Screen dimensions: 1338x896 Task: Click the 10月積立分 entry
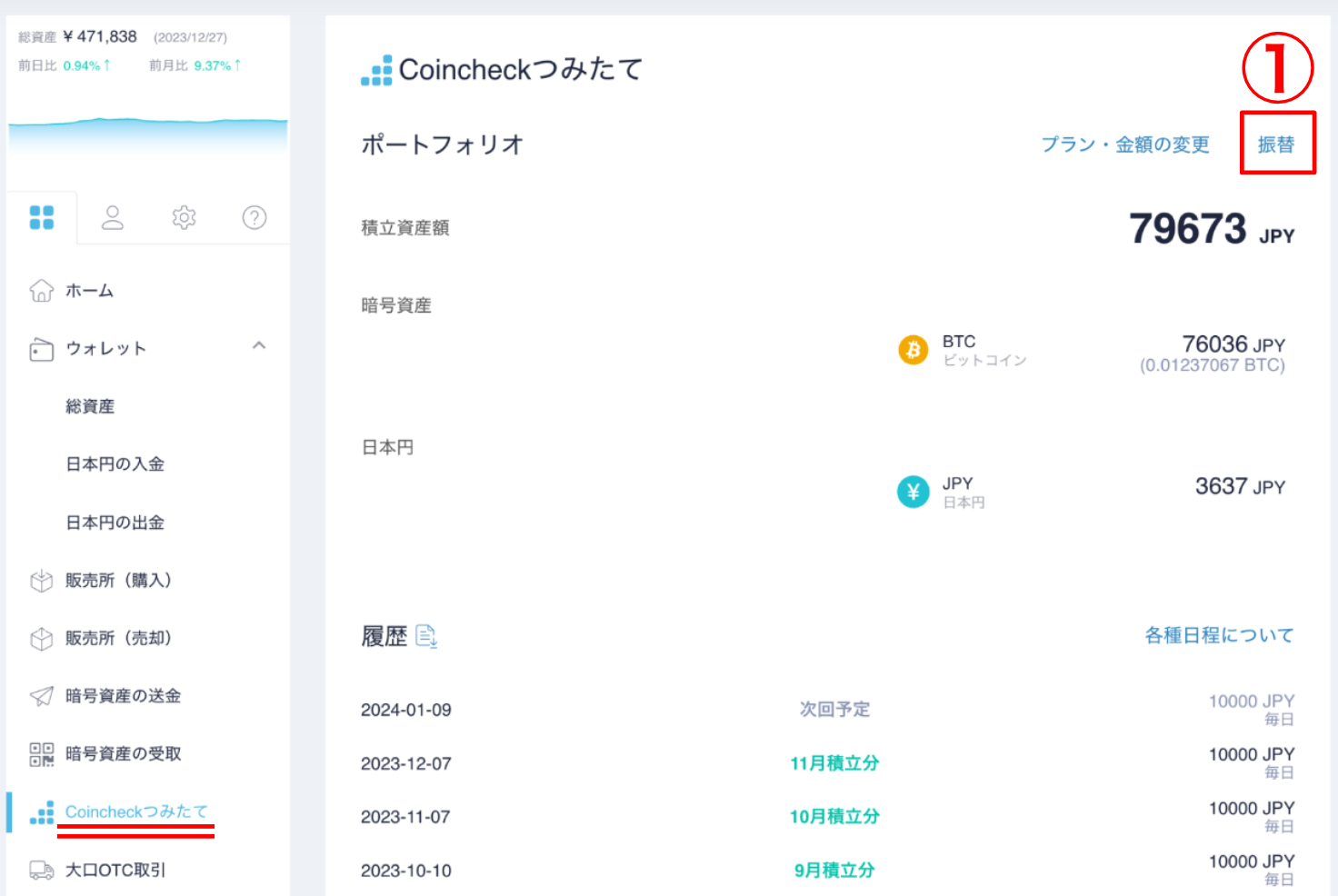(834, 817)
